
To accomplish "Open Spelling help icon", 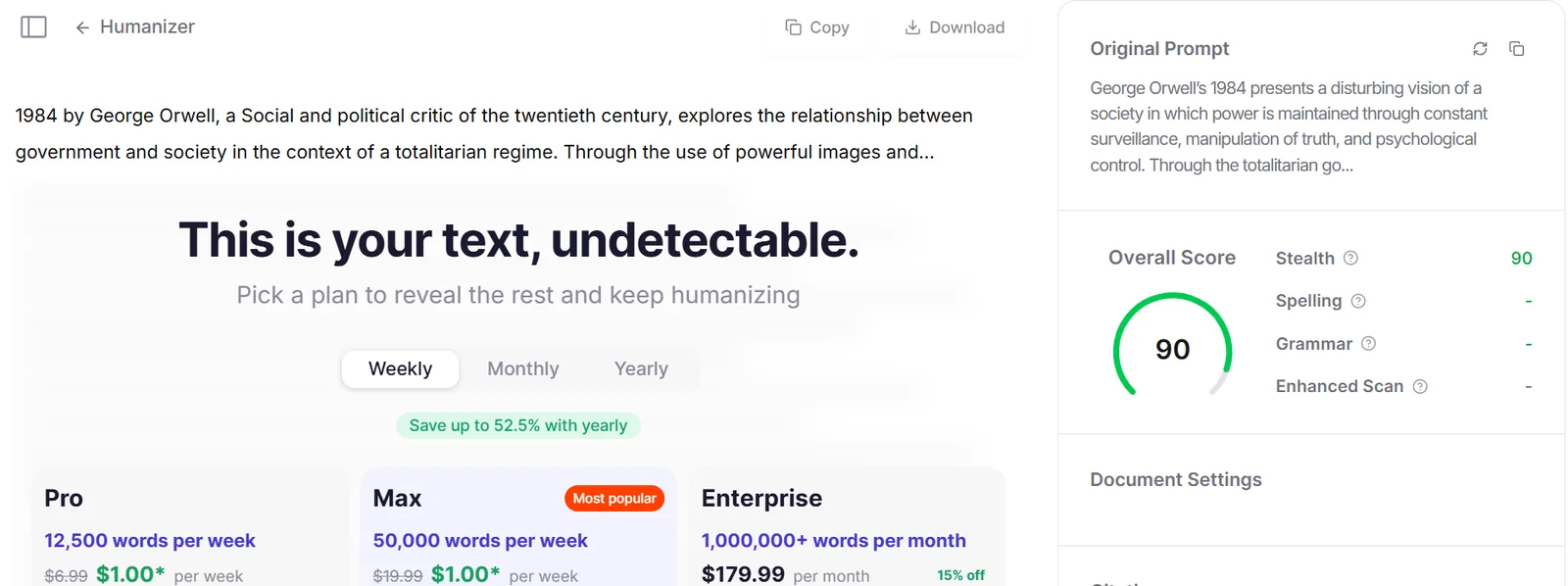I will [1358, 301].
